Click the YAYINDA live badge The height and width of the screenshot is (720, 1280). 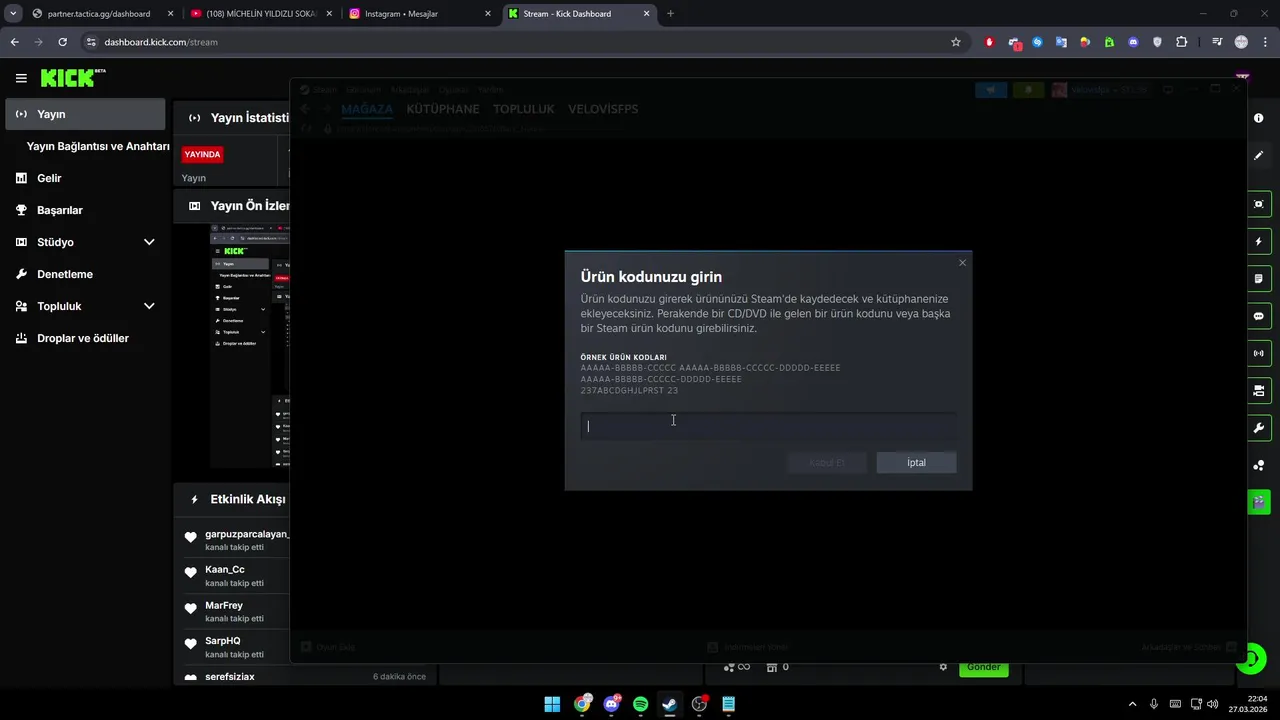202,155
